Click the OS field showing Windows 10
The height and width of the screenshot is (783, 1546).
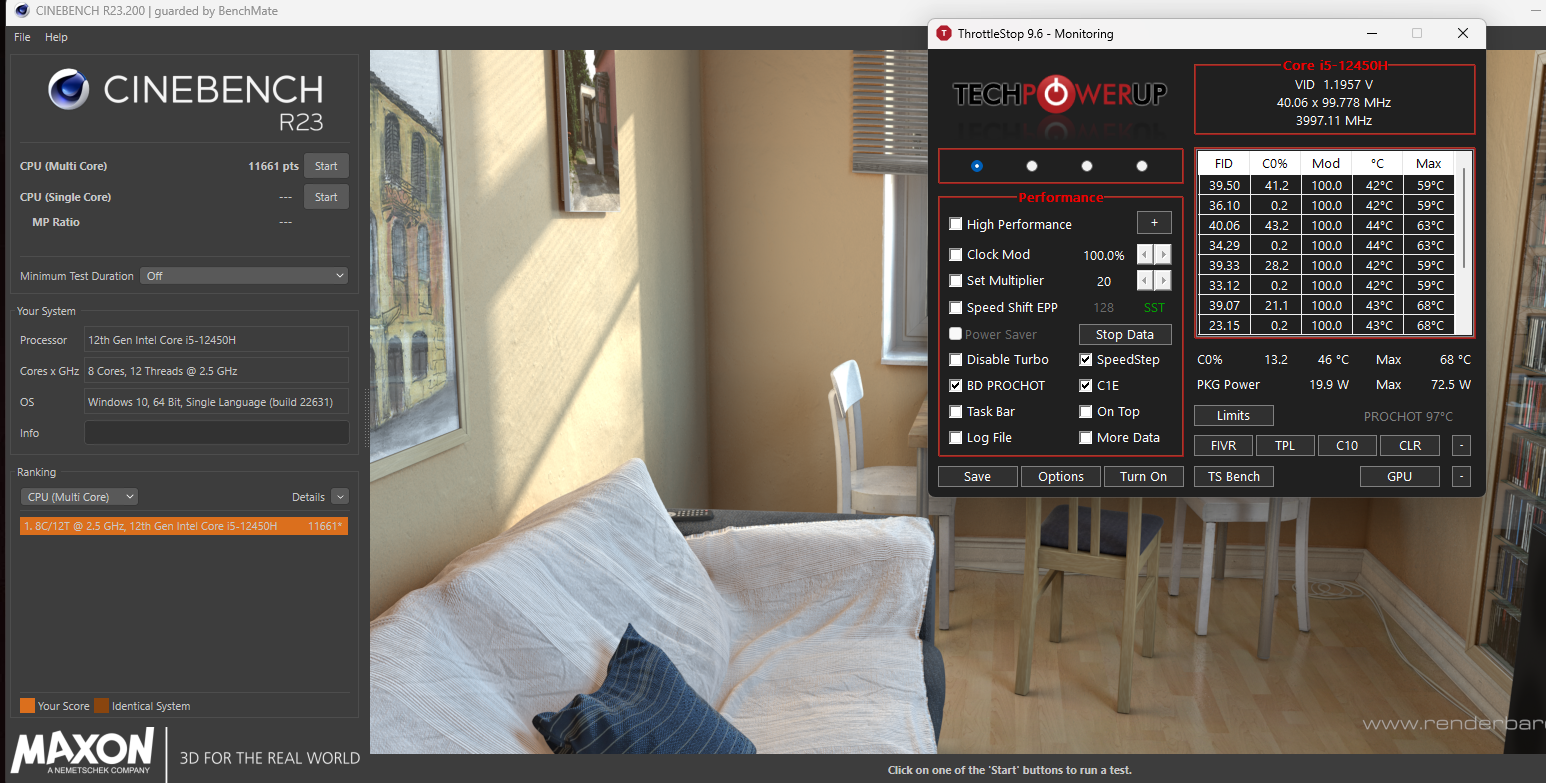[x=217, y=402]
